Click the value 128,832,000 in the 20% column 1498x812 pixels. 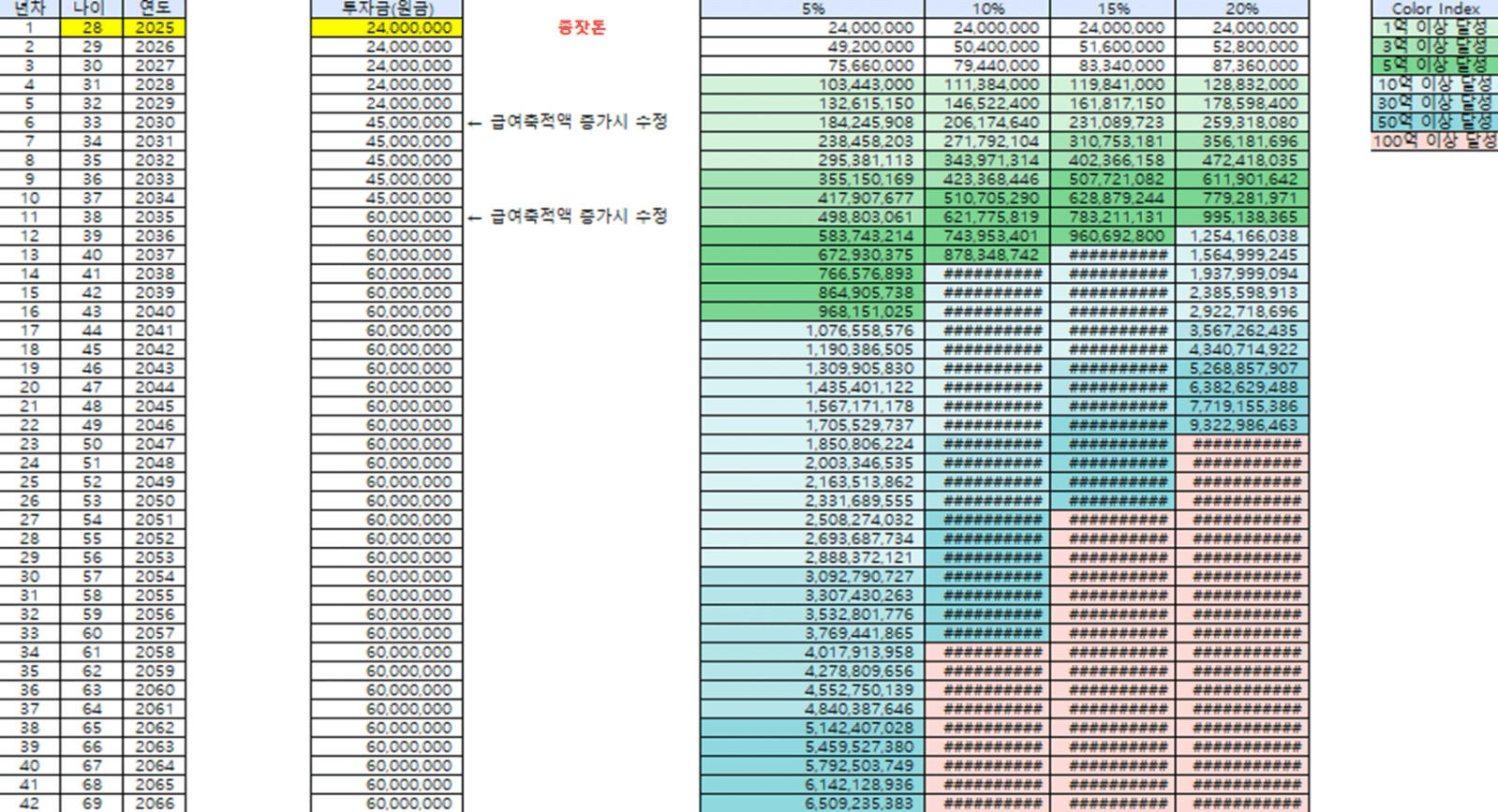(1242, 84)
